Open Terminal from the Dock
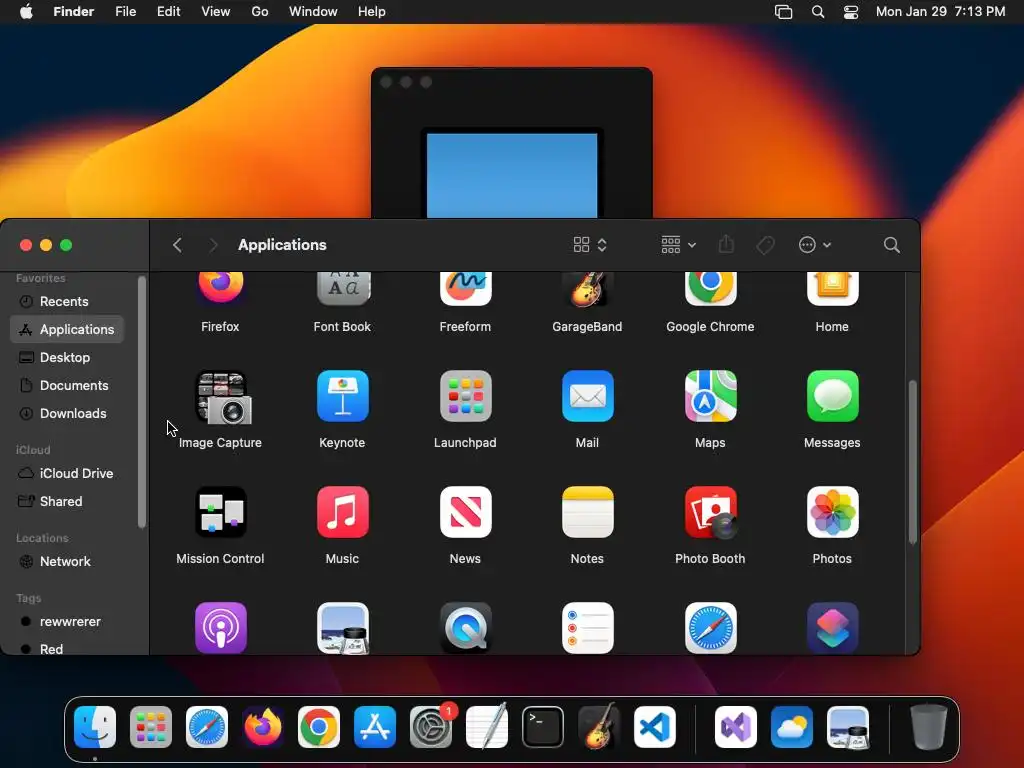This screenshot has height=768, width=1024. pyautogui.click(x=543, y=727)
